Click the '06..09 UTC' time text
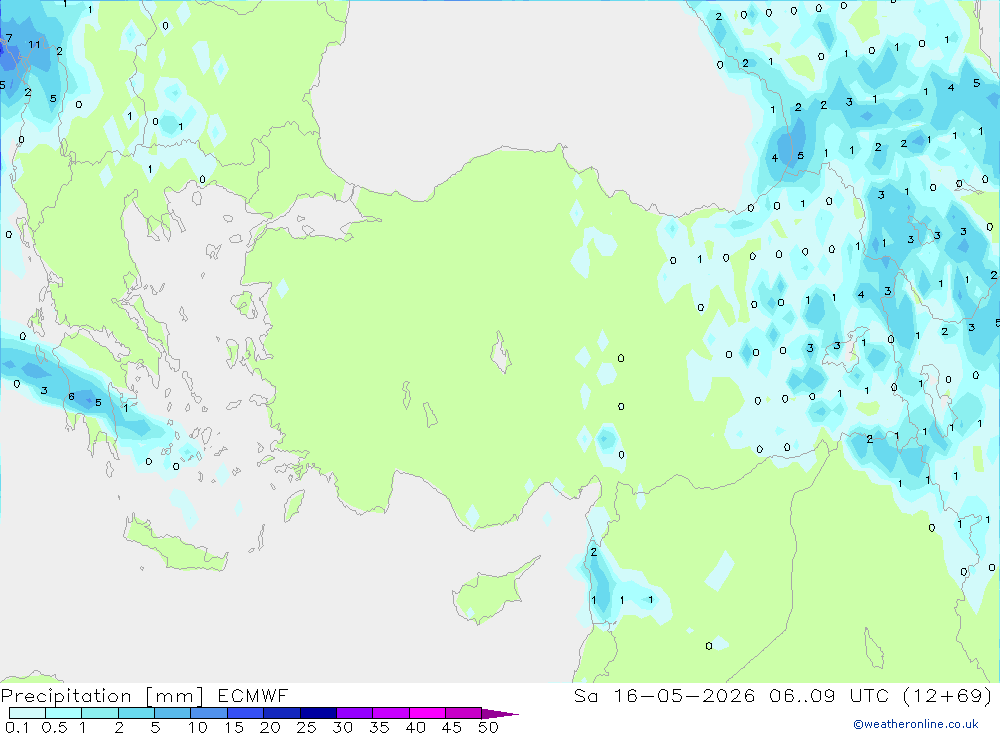Screen dimensions: 1000x733 (829, 695)
